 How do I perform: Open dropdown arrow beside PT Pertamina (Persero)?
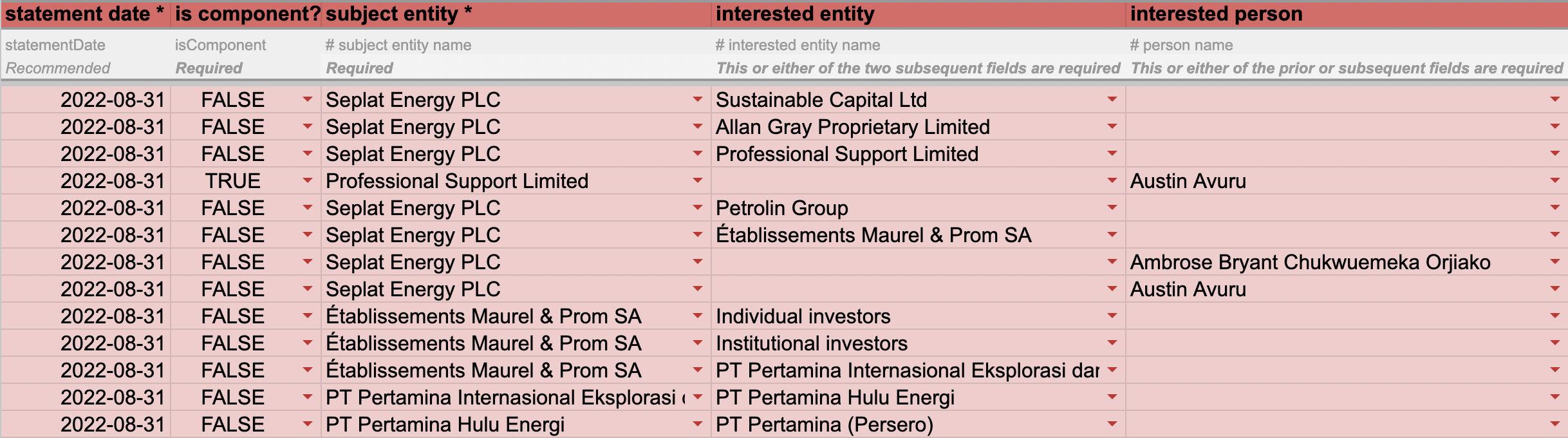pos(1112,424)
